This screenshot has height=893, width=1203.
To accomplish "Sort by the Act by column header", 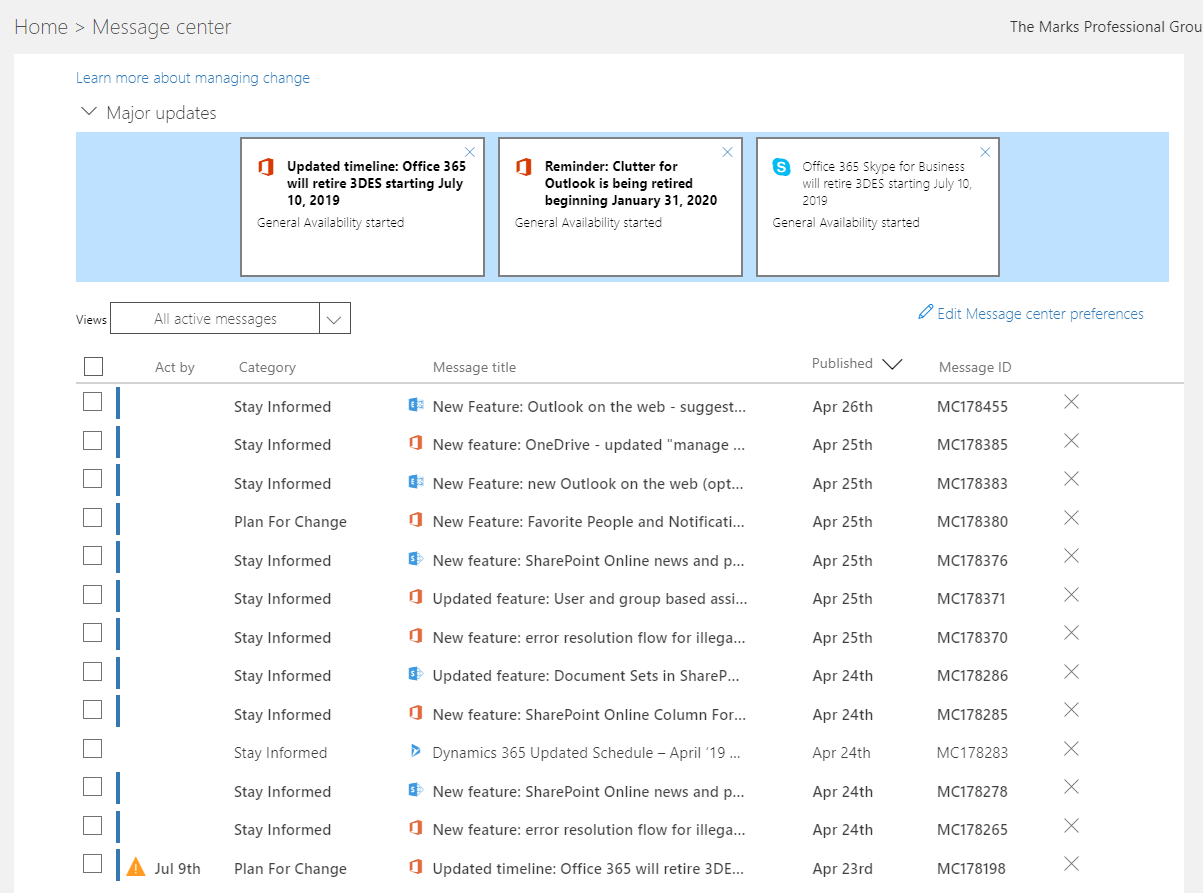I will [x=175, y=367].
